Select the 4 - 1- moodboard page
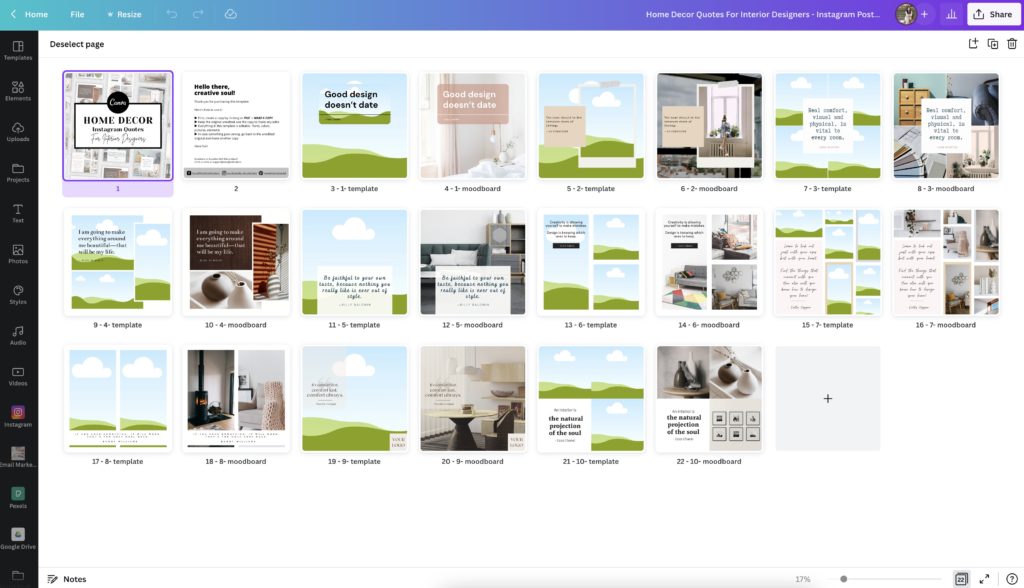Viewport: 1024px width, 588px height. click(472, 125)
